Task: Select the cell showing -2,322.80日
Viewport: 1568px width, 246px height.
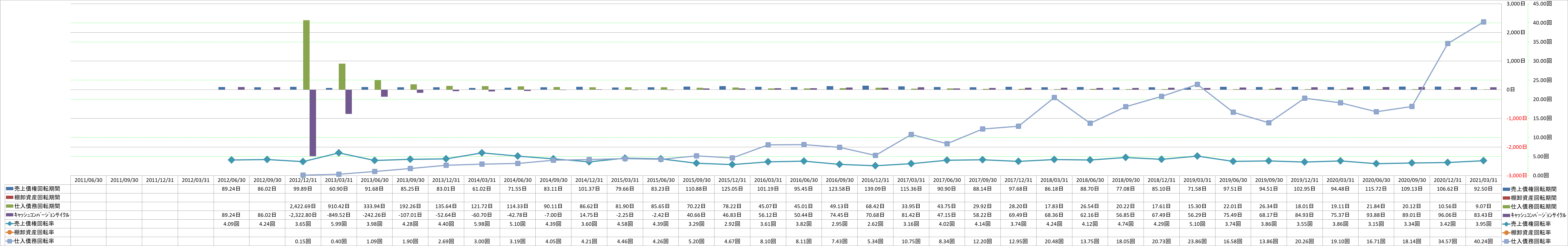Action: (303, 215)
